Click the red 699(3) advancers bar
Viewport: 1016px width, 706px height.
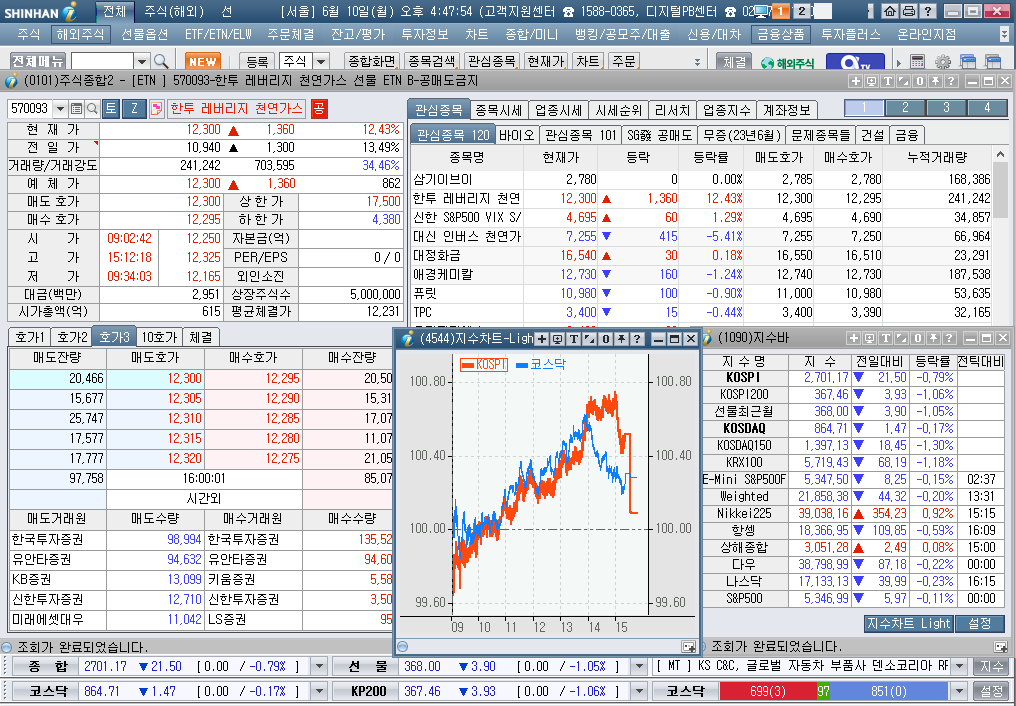pyautogui.click(x=768, y=691)
